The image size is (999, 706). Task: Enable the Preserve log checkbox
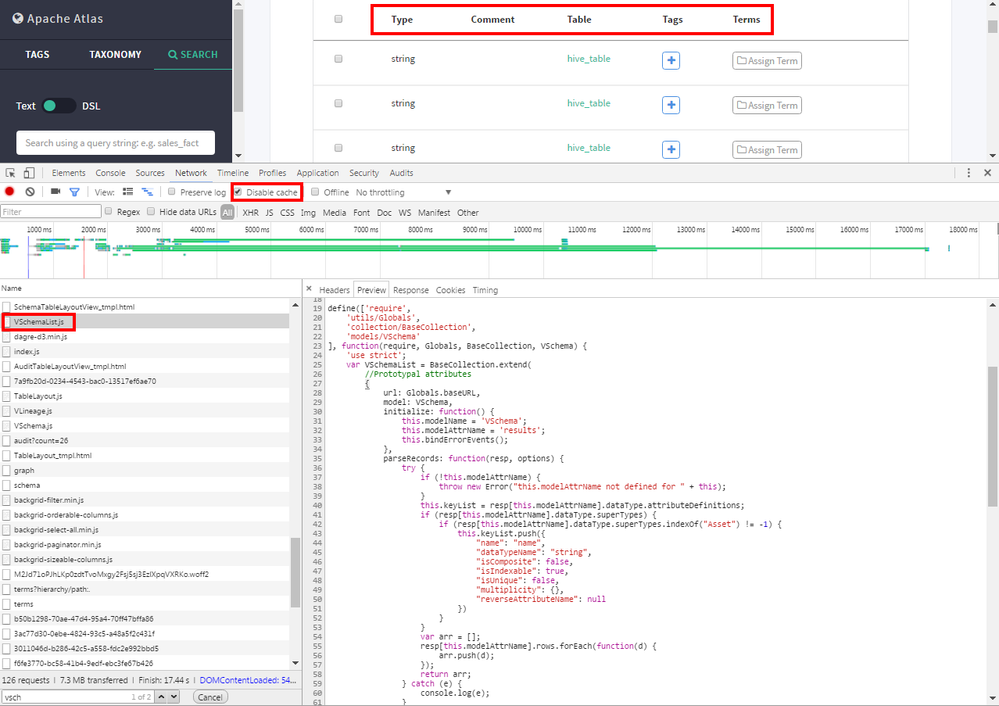coord(172,192)
